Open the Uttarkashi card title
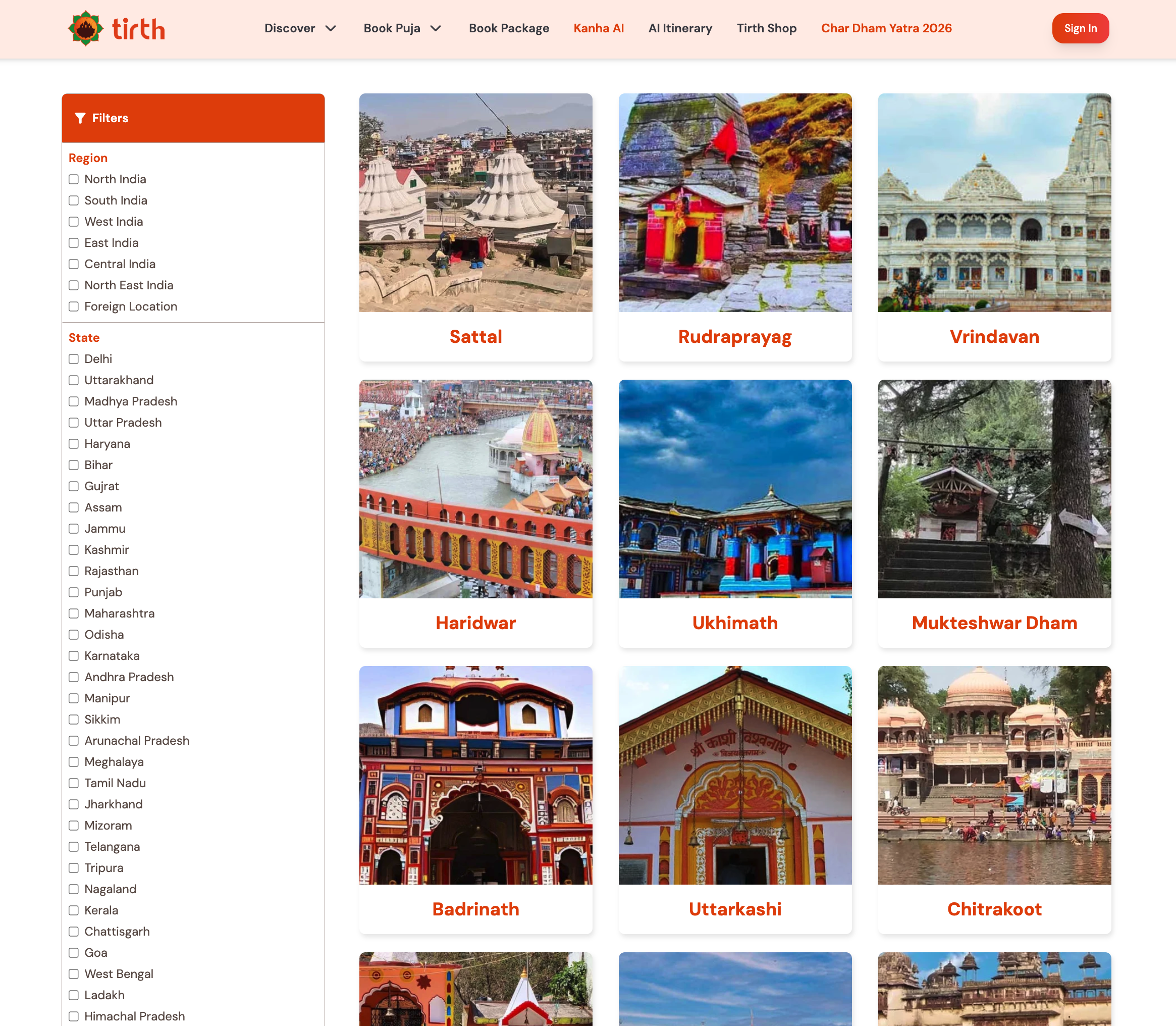 click(735, 909)
